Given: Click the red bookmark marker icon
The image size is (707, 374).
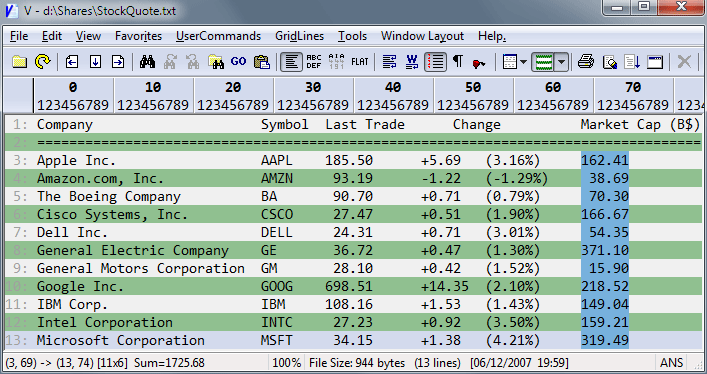Looking at the screenshot, I should click(x=478, y=64).
